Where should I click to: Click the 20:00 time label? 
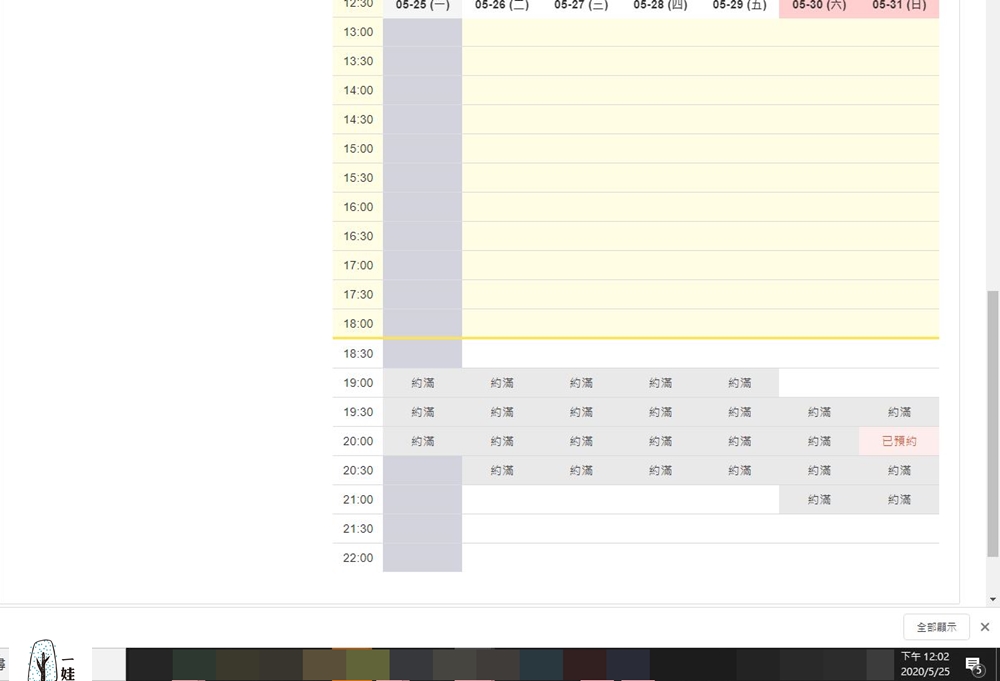[x=358, y=441]
